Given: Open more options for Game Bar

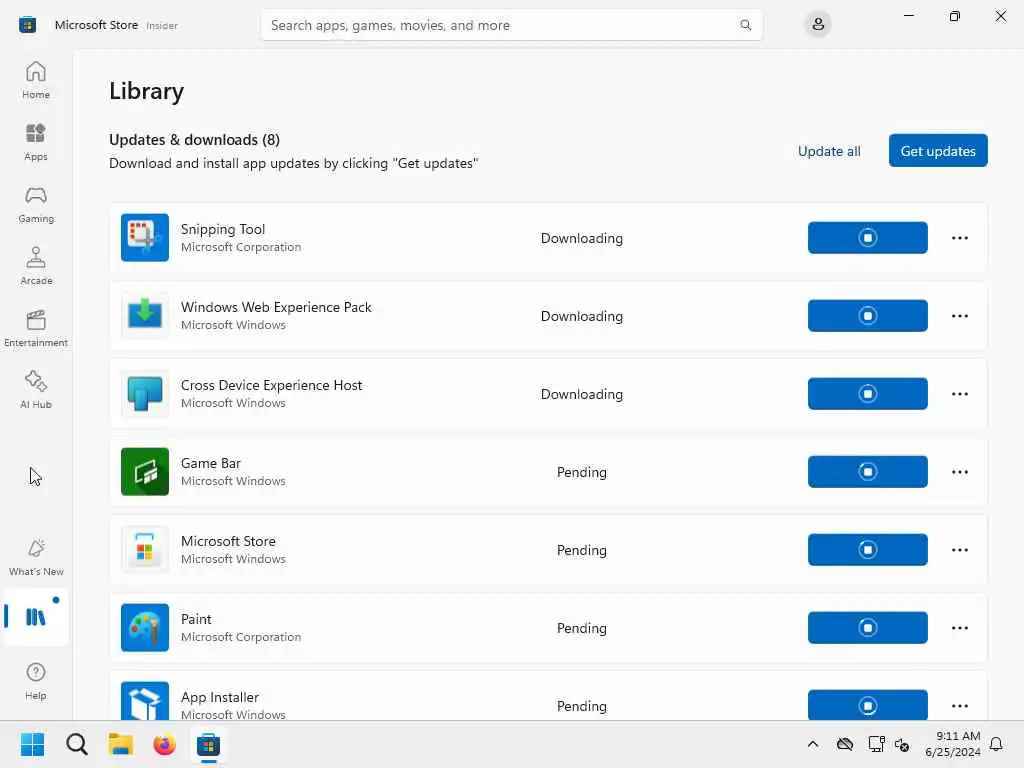Looking at the screenshot, I should pyautogui.click(x=959, y=472).
